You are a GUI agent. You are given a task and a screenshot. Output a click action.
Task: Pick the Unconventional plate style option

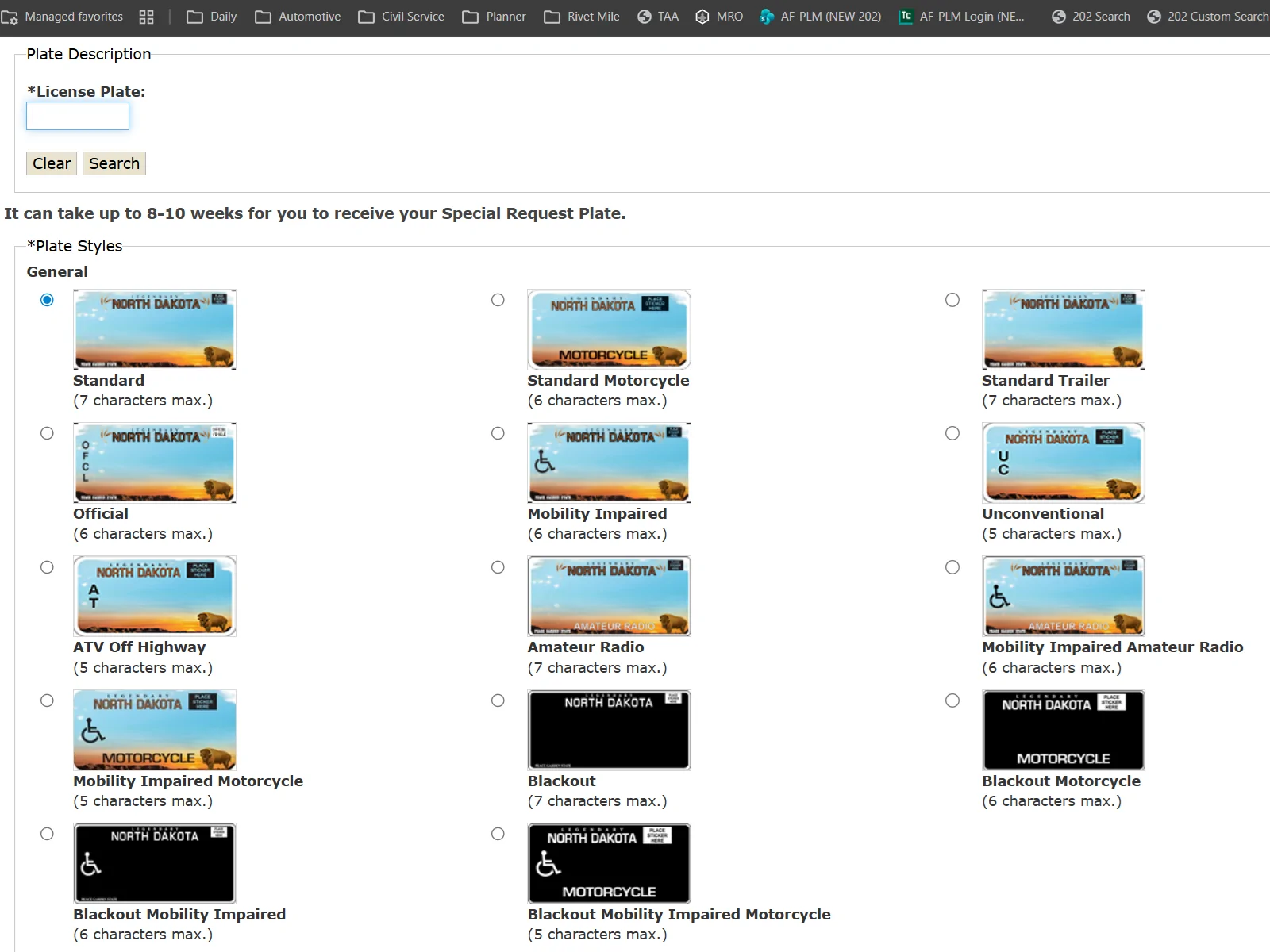tap(952, 433)
